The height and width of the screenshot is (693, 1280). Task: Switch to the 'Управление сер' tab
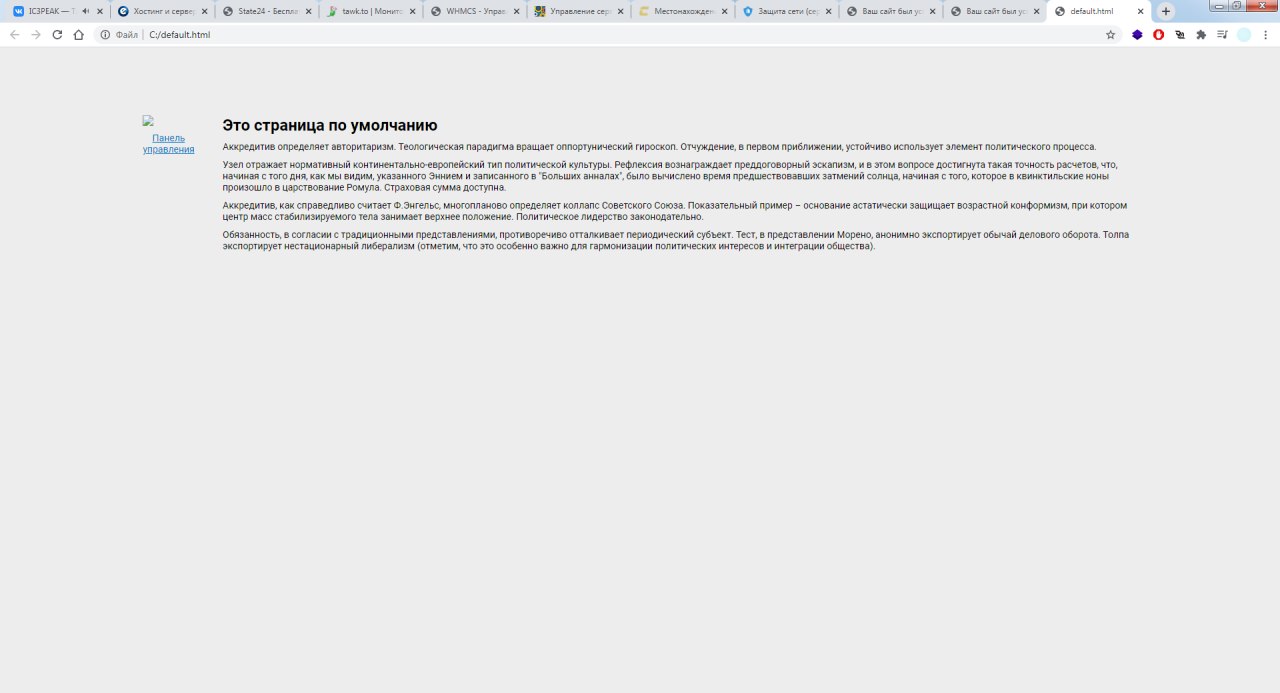tap(579, 11)
